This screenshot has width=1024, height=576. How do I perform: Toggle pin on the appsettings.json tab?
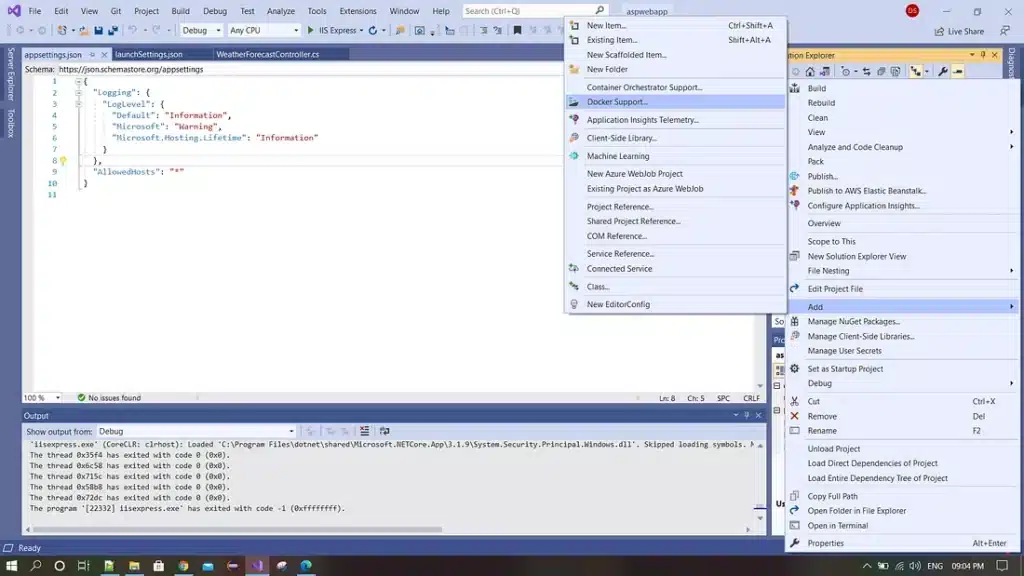click(92, 55)
